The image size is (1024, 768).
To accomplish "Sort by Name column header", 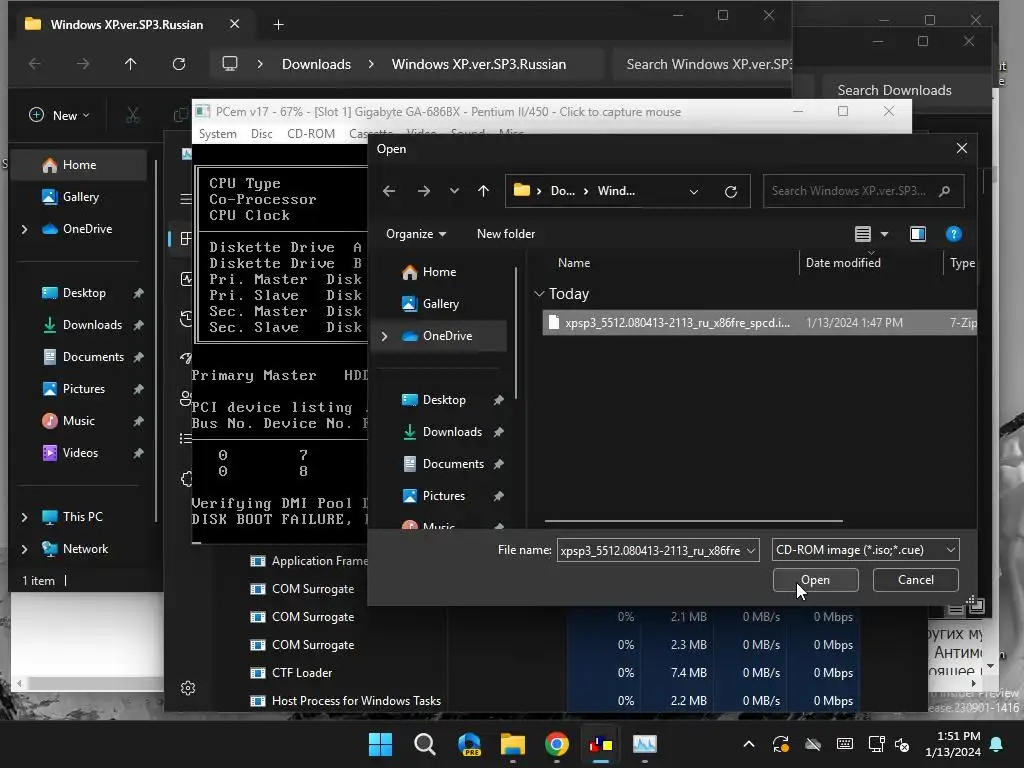I will tap(574, 263).
